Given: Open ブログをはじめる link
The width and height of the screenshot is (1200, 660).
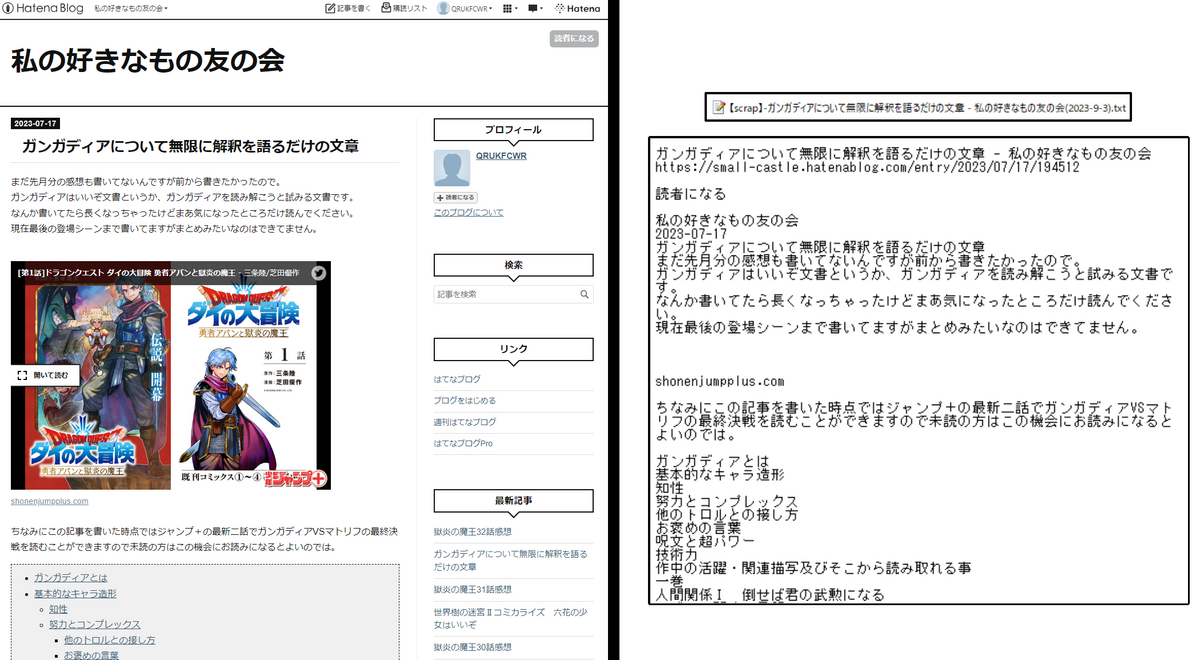Looking at the screenshot, I should [465, 401].
